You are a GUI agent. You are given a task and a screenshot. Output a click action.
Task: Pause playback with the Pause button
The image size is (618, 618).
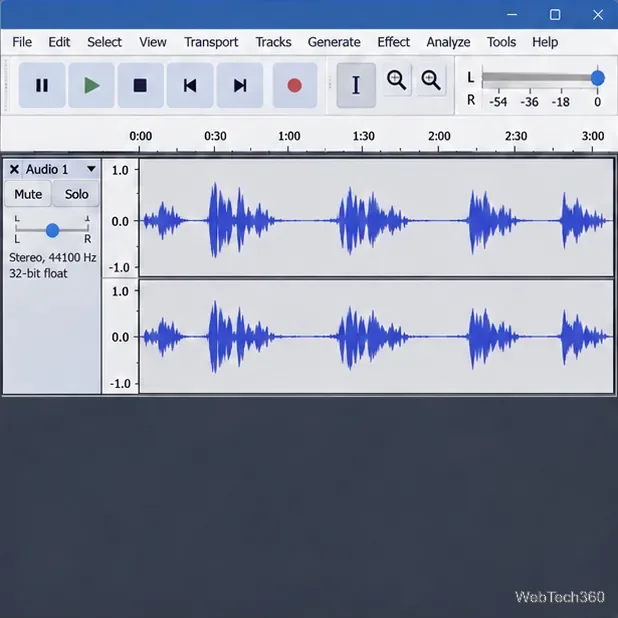click(x=42, y=85)
